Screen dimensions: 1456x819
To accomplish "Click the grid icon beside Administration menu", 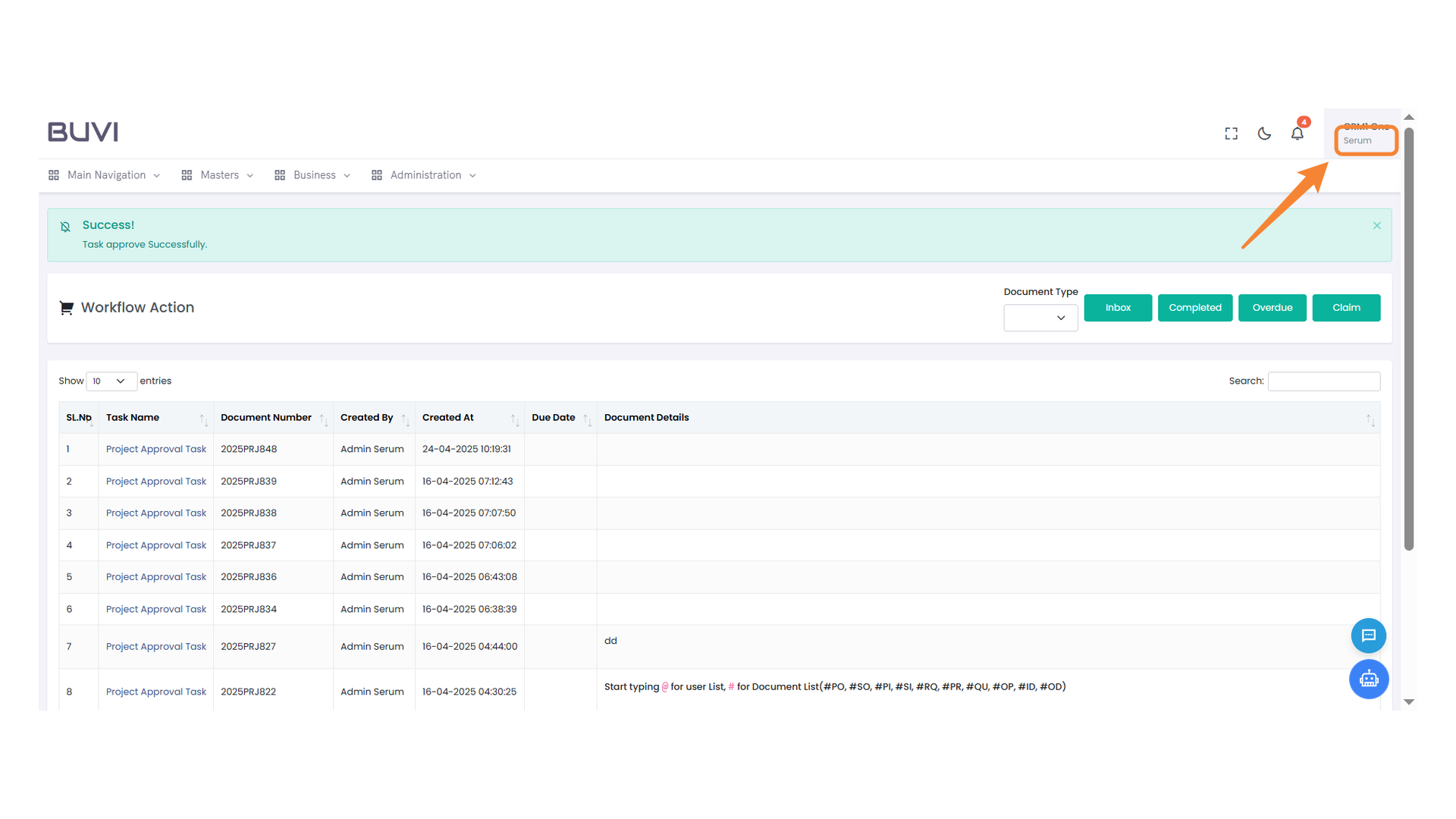I will 377,174.
